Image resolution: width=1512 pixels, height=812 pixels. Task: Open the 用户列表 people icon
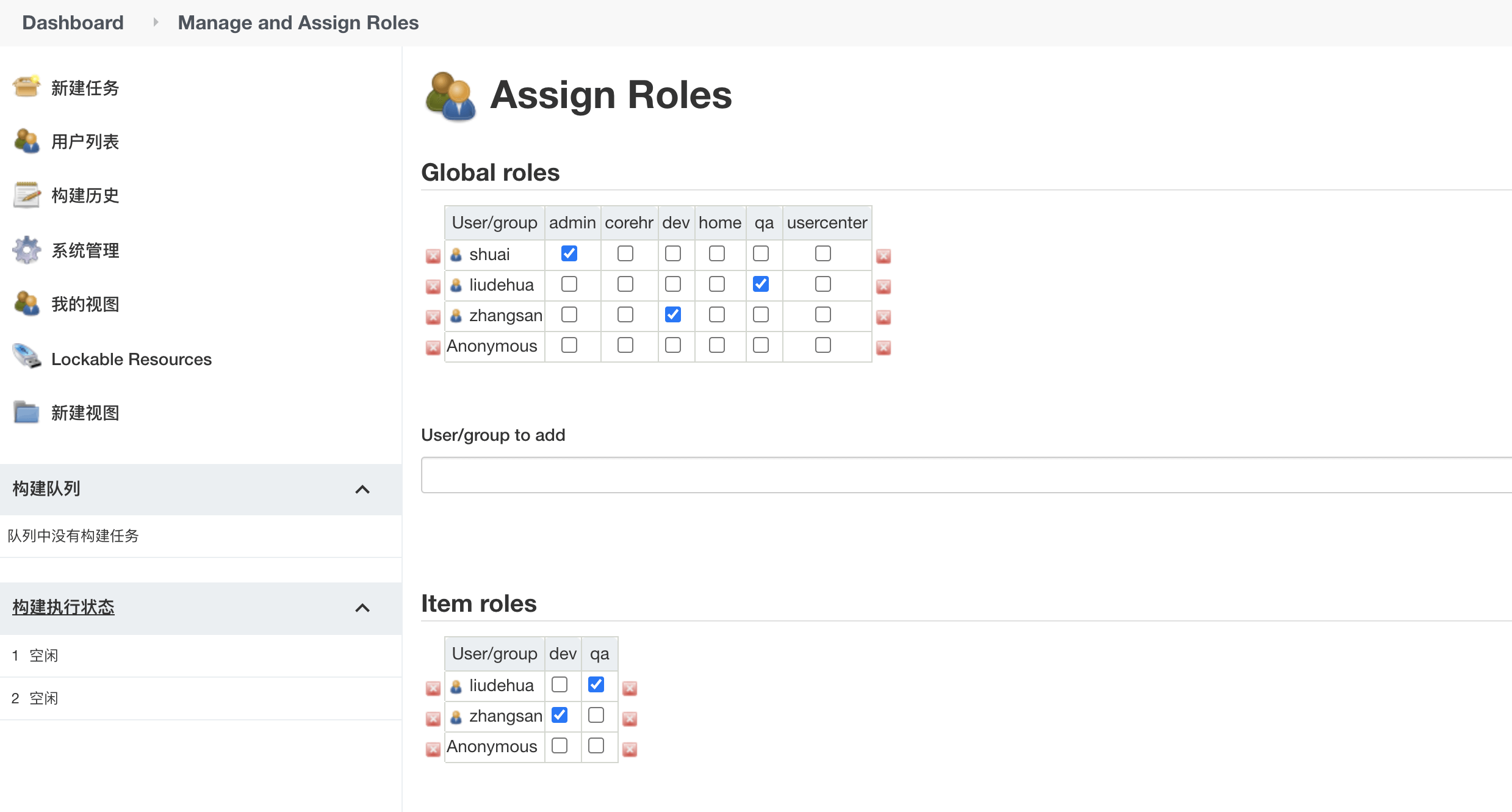(x=26, y=141)
